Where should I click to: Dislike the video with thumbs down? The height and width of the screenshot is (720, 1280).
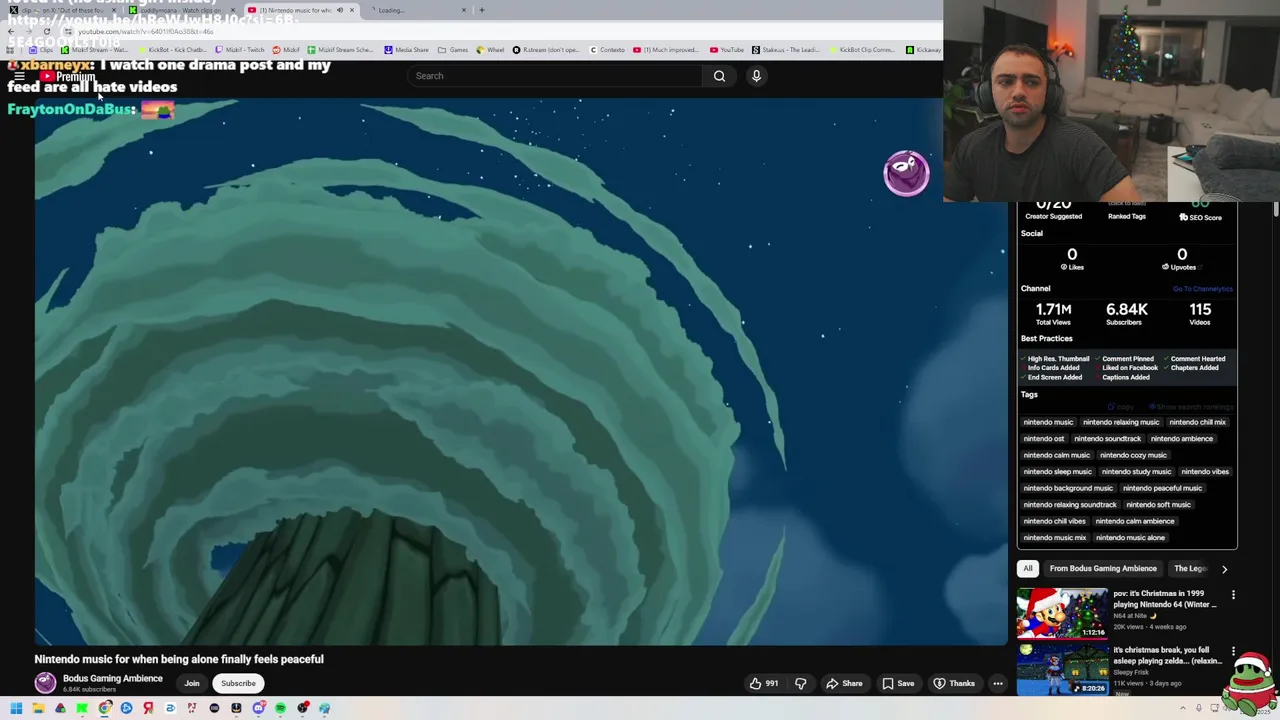(800, 683)
